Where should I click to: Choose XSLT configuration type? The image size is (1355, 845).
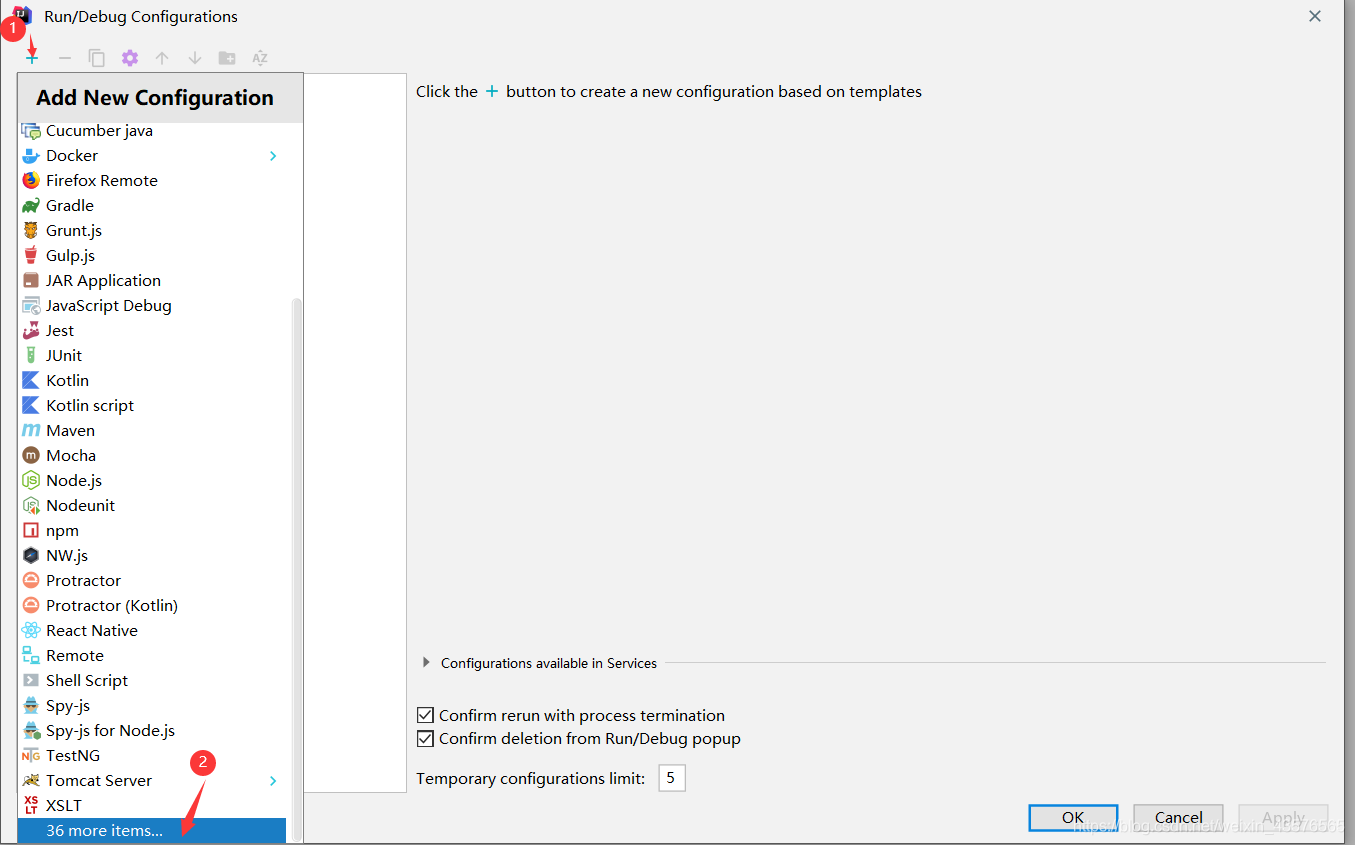(x=152, y=806)
